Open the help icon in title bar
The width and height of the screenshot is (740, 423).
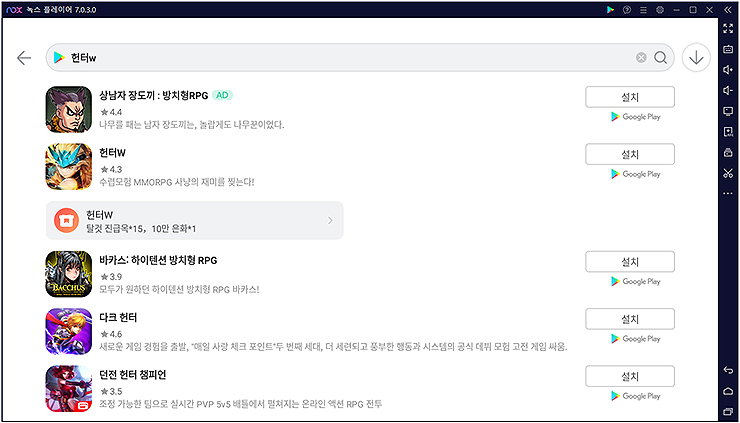[x=627, y=9]
